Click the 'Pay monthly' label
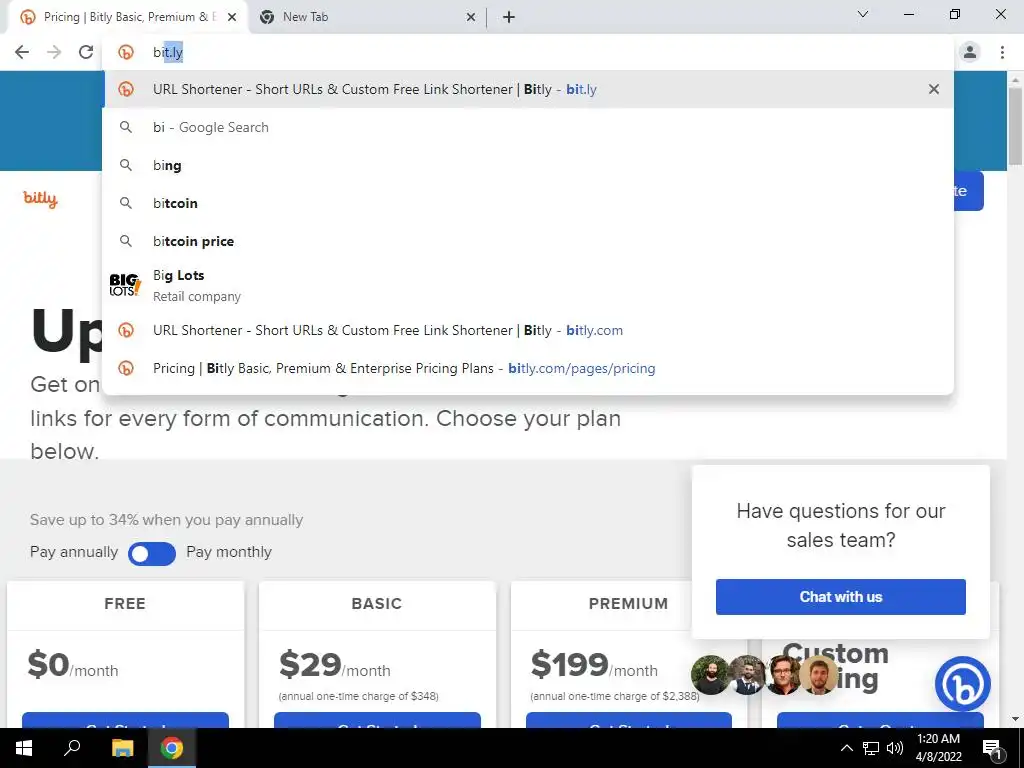Screen dimensions: 1024x768 tap(229, 552)
